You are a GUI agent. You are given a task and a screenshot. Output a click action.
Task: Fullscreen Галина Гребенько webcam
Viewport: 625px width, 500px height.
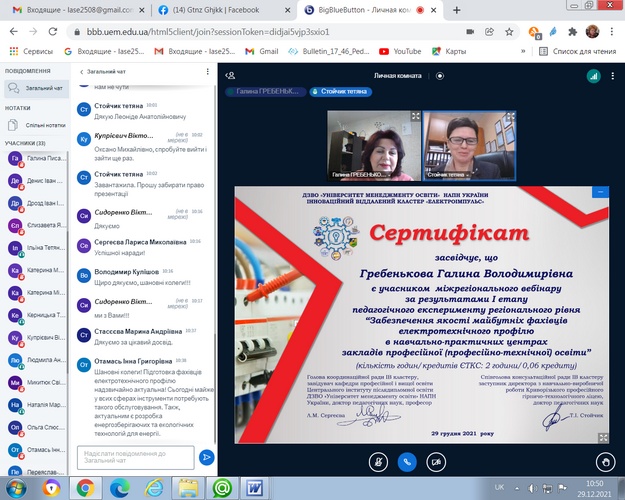[415, 116]
